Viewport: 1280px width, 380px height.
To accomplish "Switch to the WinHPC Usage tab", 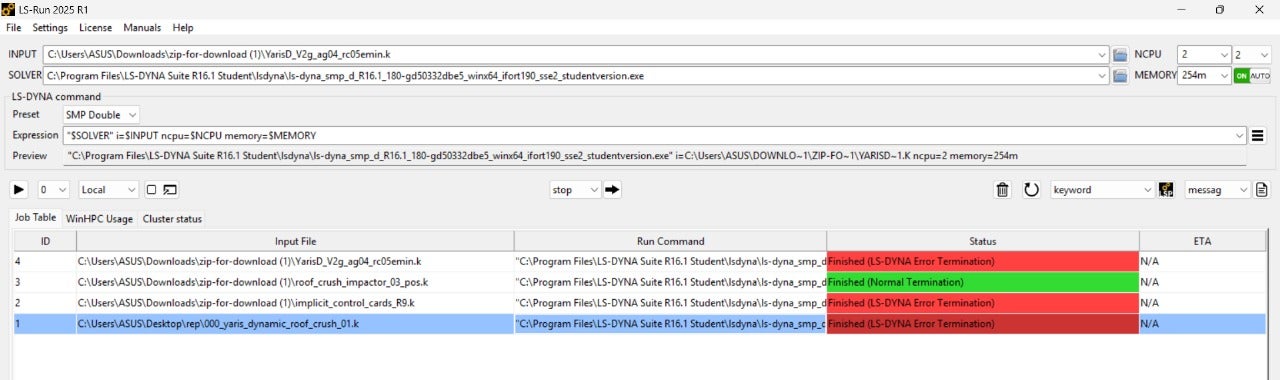I will coord(99,218).
